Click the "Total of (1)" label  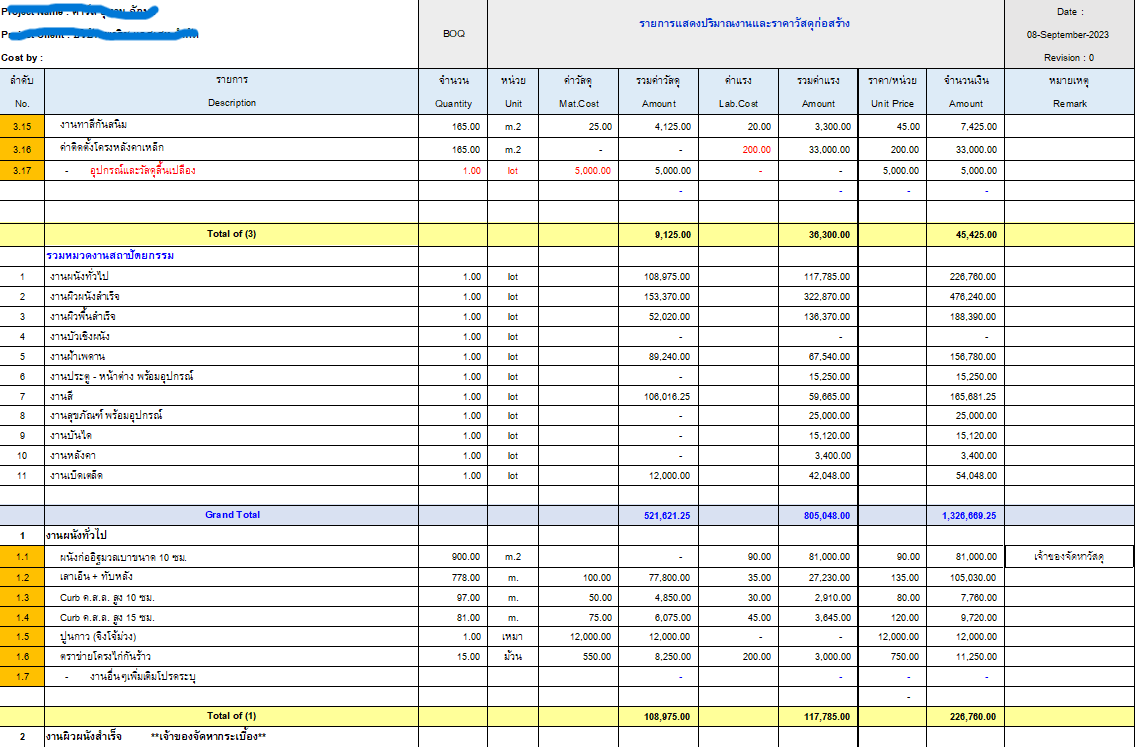232,716
